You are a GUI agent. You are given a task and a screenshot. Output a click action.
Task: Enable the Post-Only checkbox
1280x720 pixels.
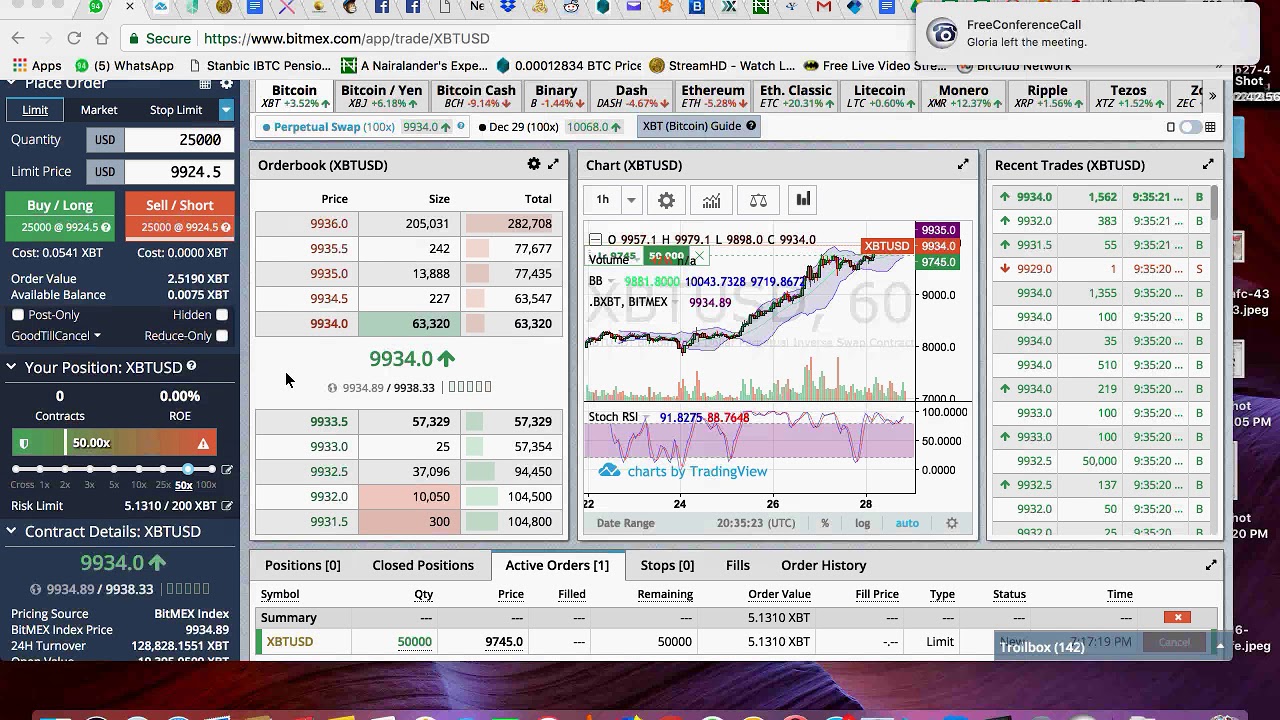tap(18, 315)
